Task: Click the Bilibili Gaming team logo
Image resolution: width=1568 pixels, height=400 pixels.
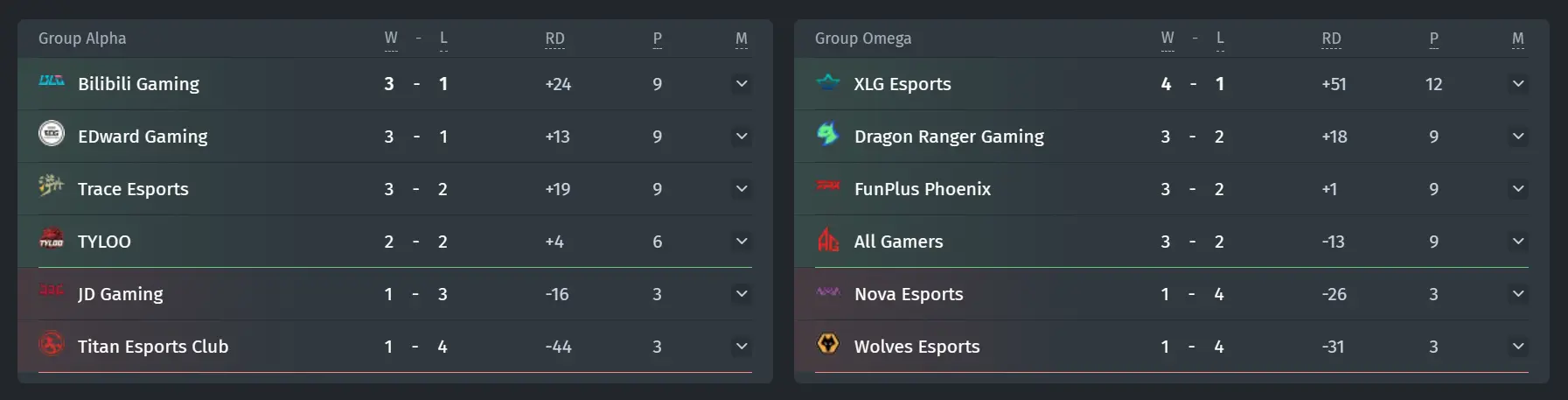Action: [52, 81]
